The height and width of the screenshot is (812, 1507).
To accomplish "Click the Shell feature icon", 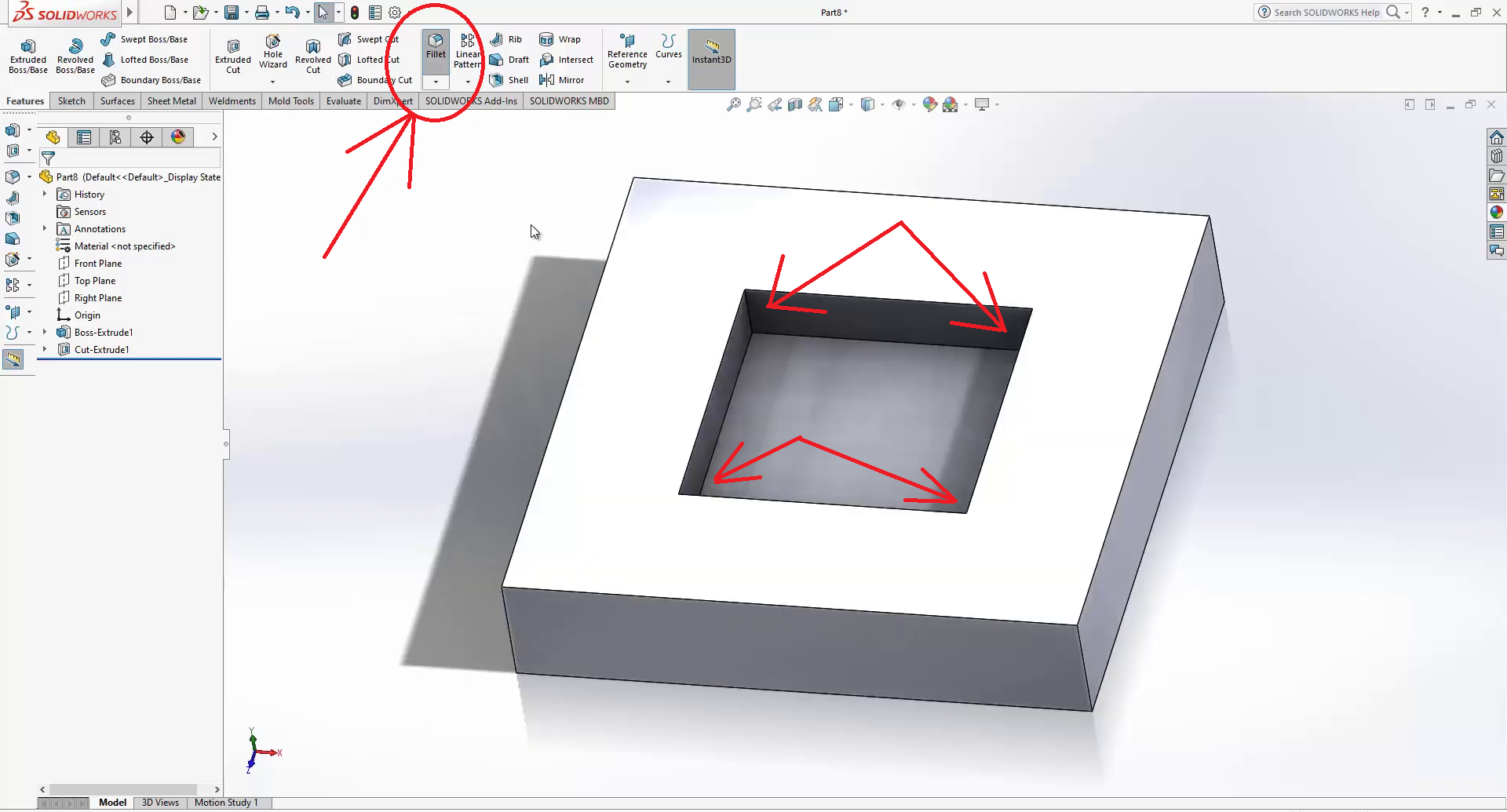I will click(508, 80).
